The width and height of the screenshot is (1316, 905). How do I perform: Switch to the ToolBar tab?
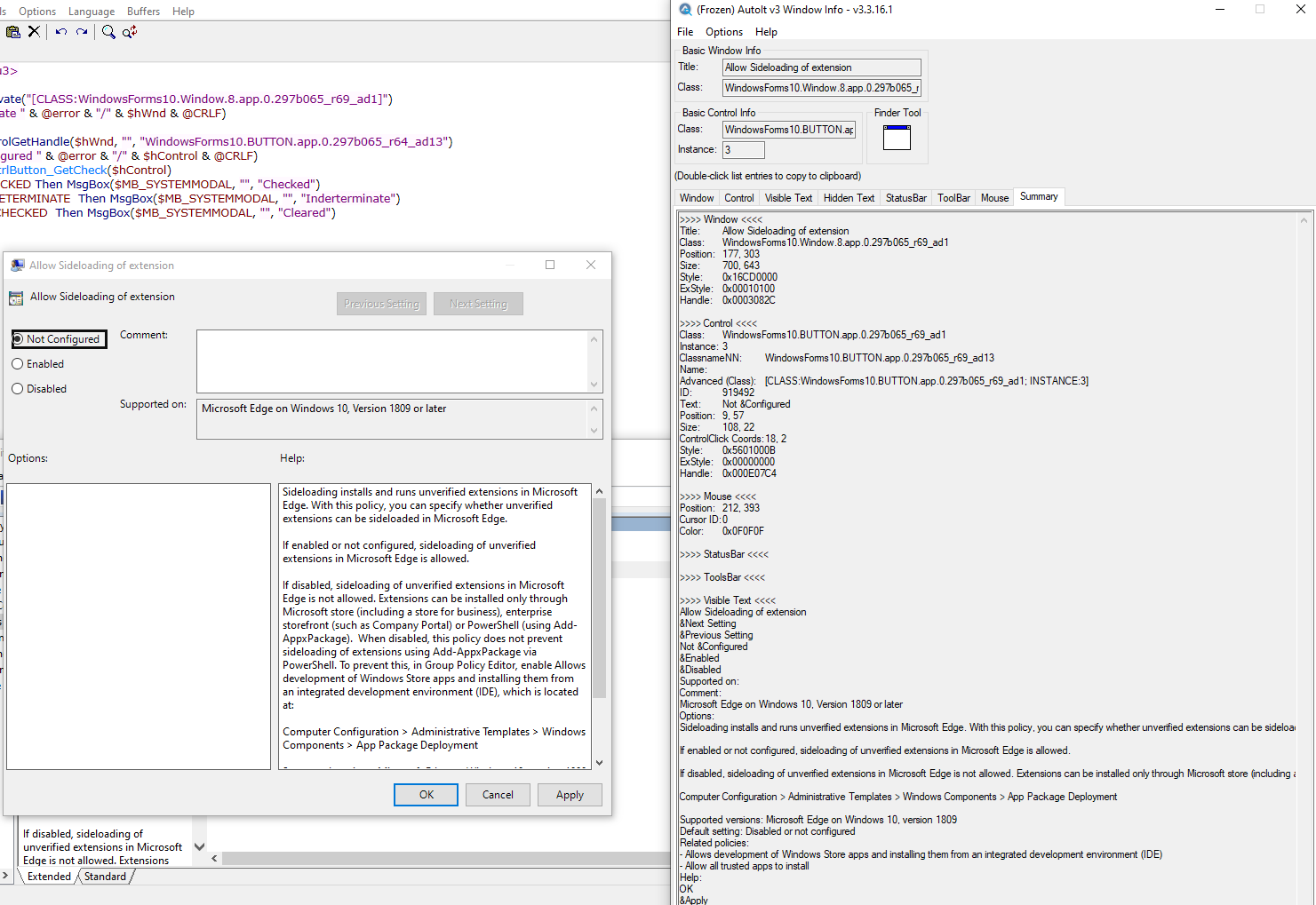(953, 198)
